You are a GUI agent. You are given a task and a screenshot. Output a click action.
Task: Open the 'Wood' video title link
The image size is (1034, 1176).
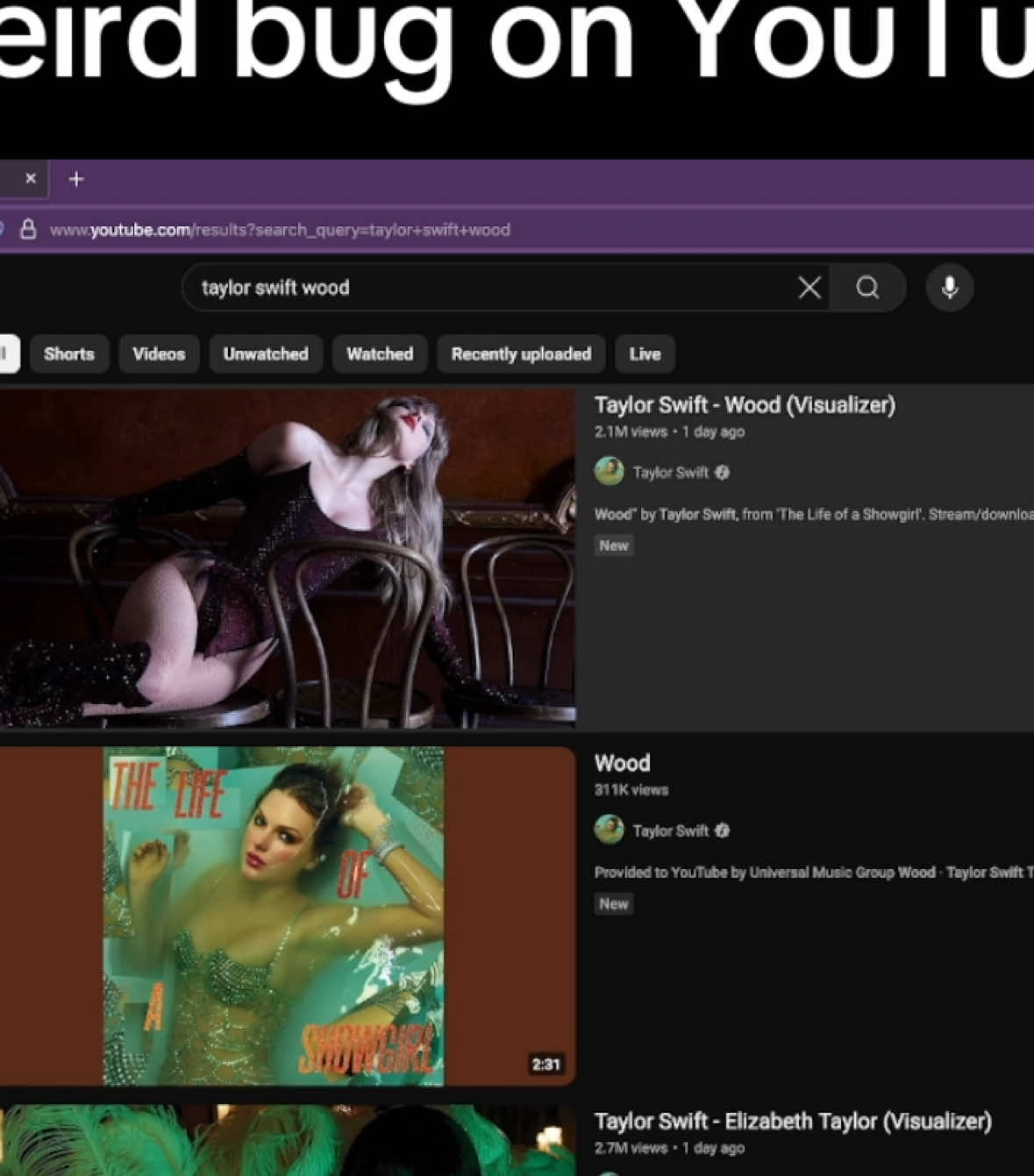click(622, 763)
